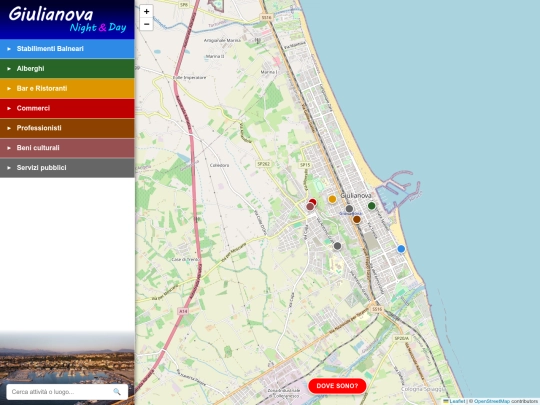Select the orange restaurant marker
The image size is (540, 405).
pos(332,199)
